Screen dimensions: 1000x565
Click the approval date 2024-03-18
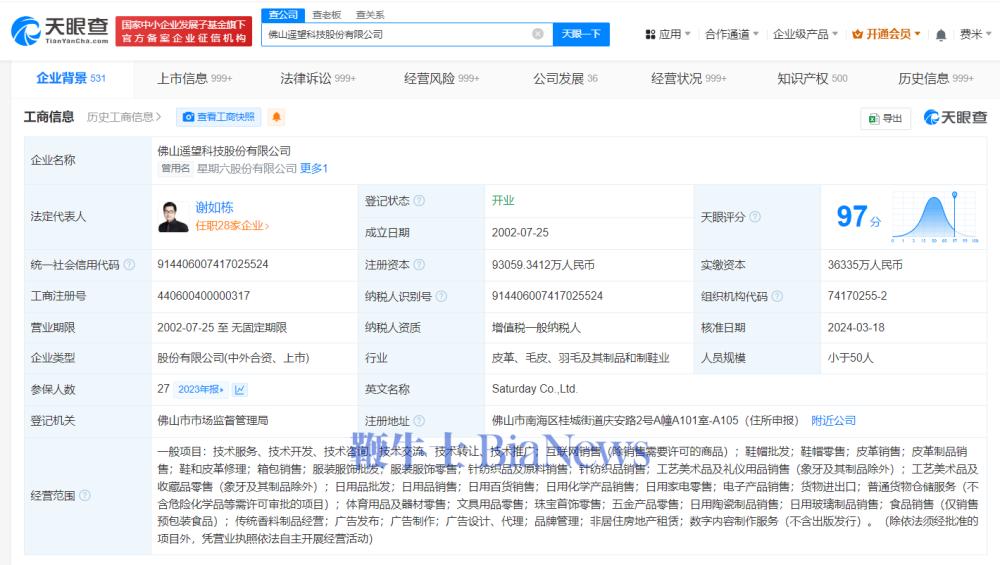[x=856, y=328]
